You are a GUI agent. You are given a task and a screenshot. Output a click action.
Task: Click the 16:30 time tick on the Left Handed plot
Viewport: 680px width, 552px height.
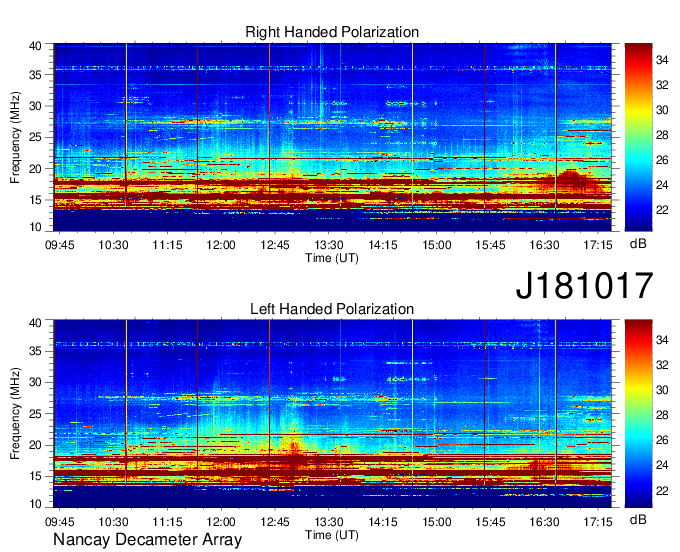(x=544, y=522)
